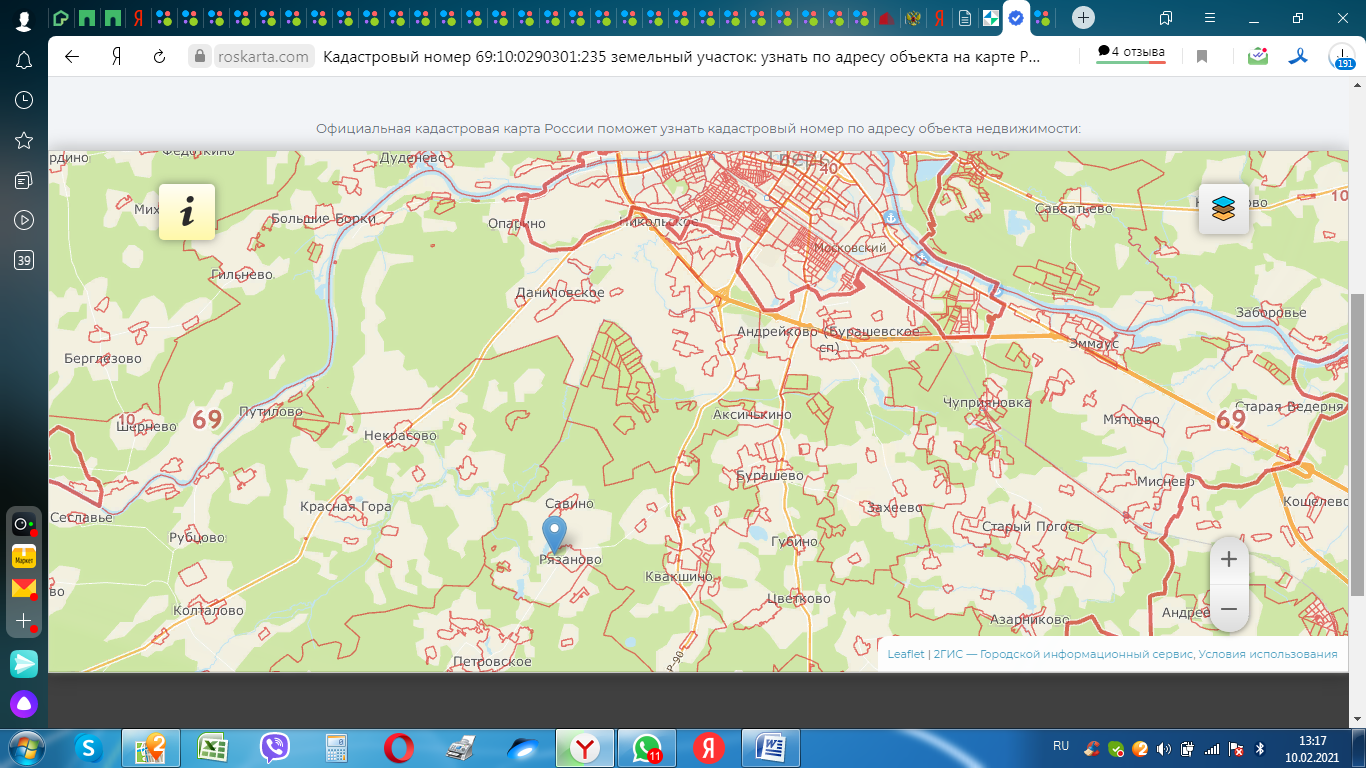The image size is (1366, 768).
Task: Click the Большие Борки map label
Action: coord(322,219)
